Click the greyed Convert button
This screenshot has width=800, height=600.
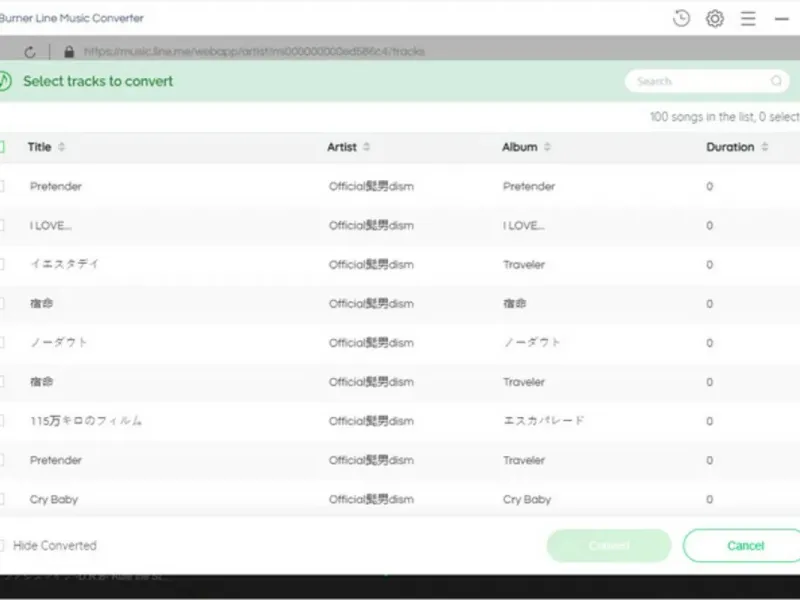(x=609, y=545)
